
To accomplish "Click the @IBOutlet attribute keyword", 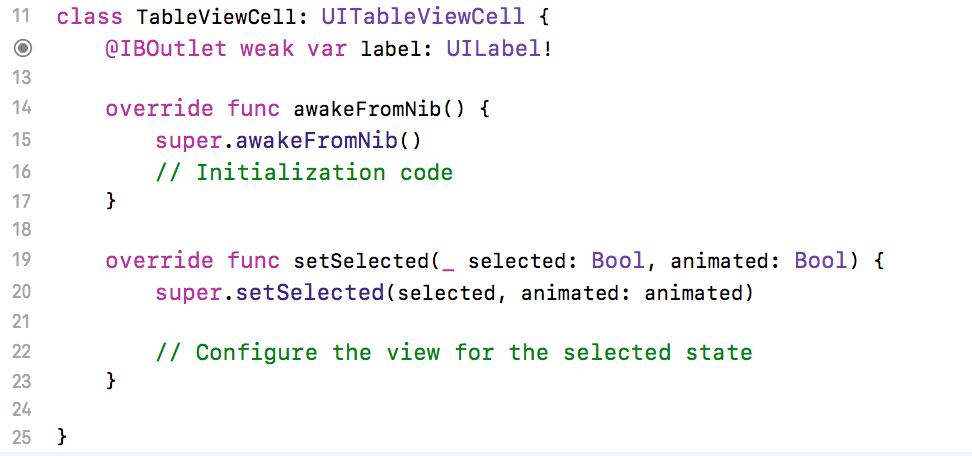I will tap(166, 48).
